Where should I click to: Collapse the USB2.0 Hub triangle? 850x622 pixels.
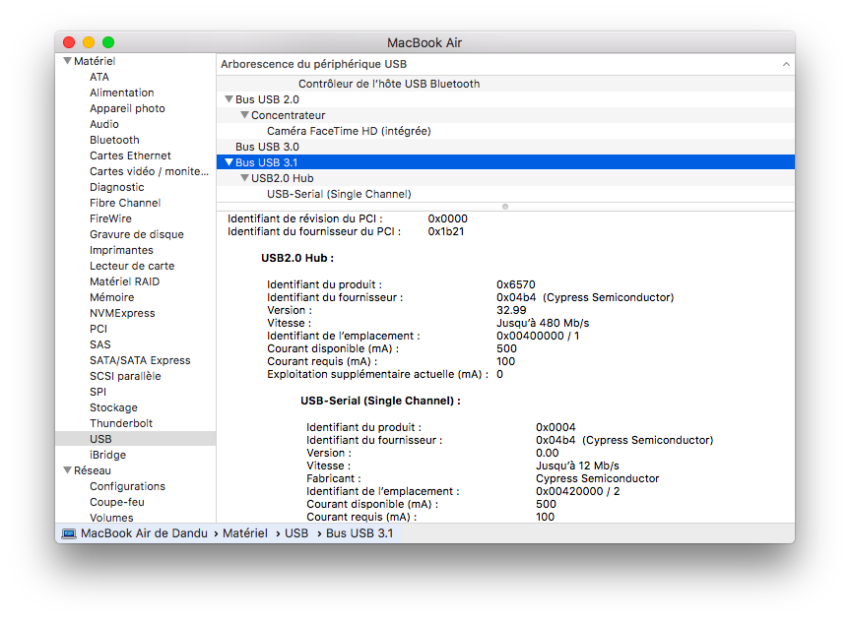click(x=244, y=178)
